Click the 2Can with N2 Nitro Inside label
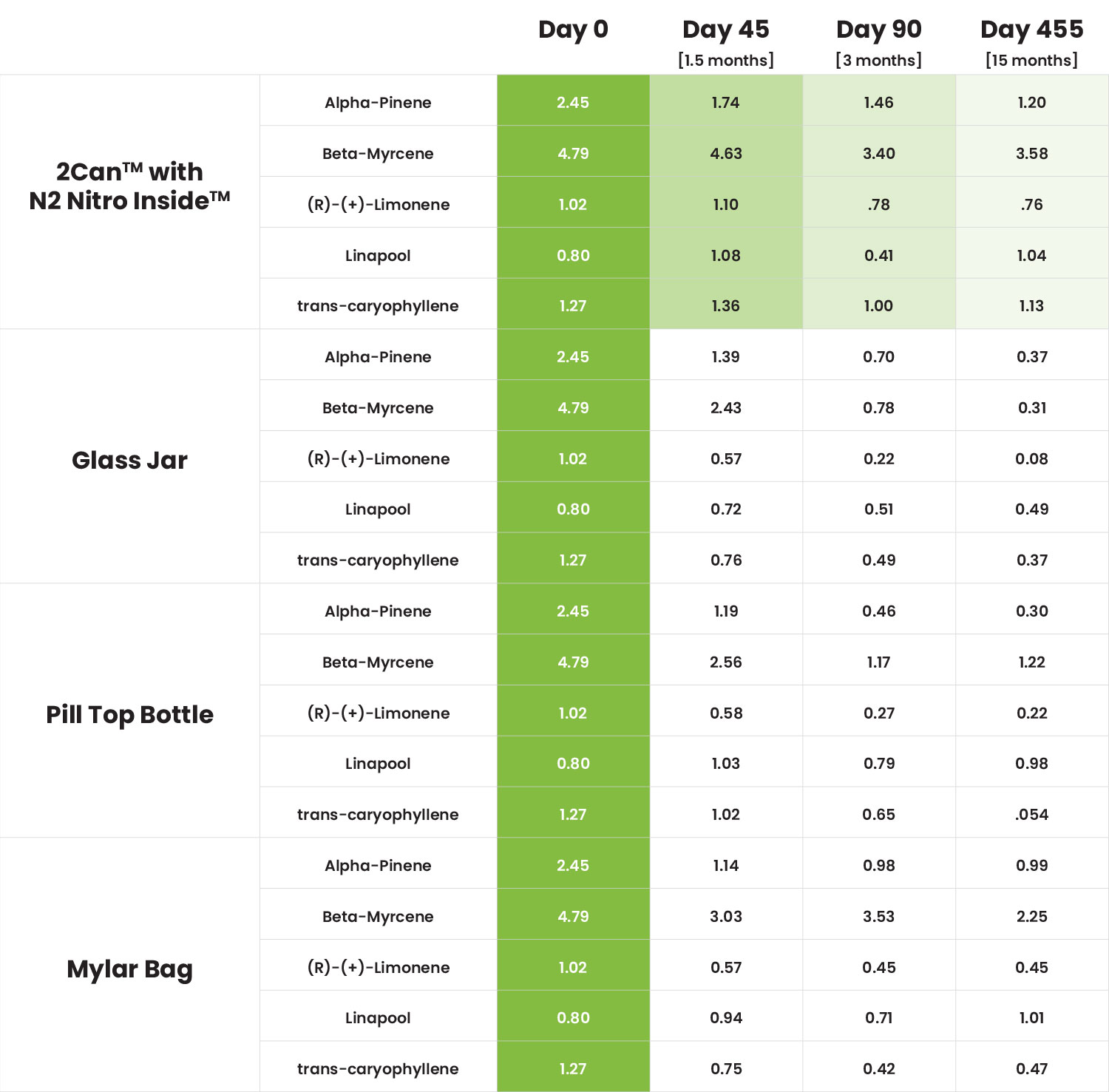This screenshot has width=1109, height=1092. tap(129, 186)
